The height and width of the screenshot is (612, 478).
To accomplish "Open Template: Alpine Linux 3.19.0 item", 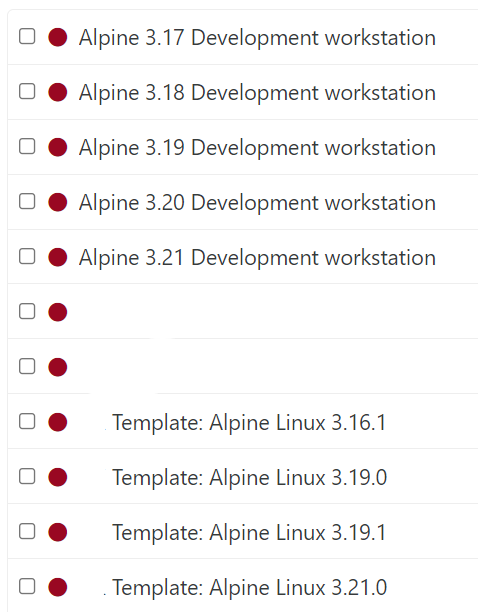I will tap(250, 478).
